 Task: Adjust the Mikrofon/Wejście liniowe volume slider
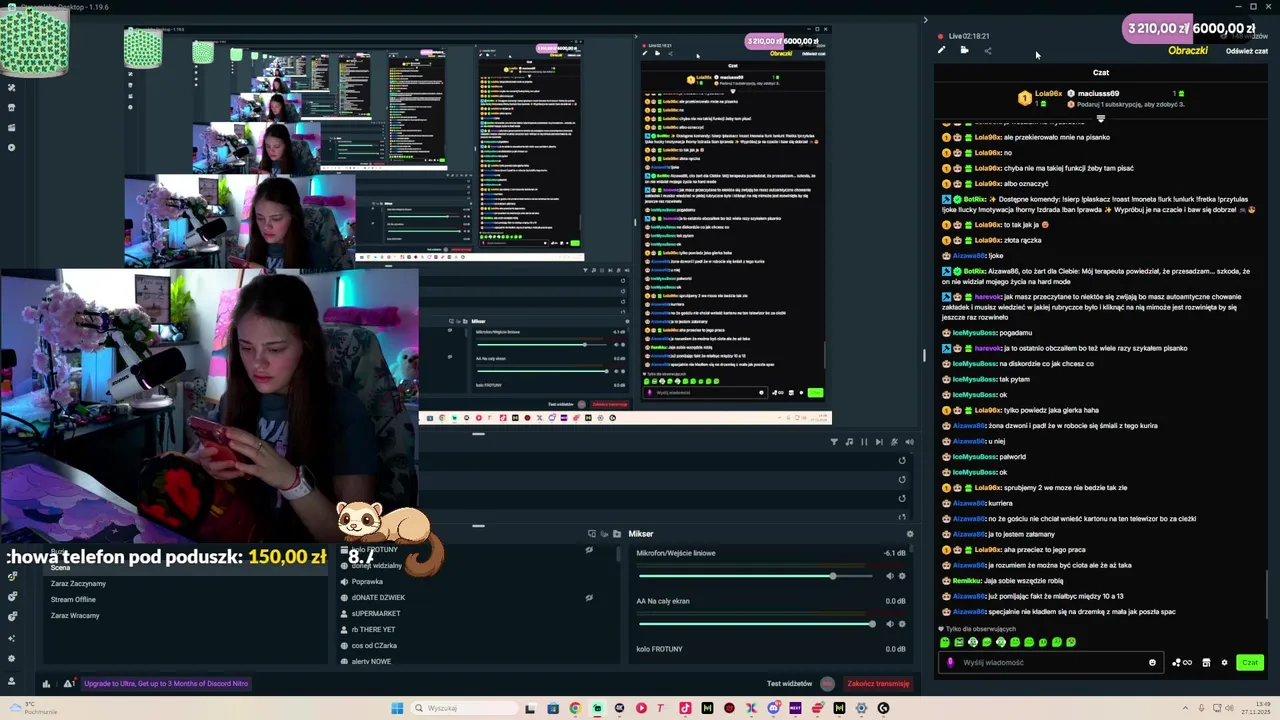pos(756,576)
